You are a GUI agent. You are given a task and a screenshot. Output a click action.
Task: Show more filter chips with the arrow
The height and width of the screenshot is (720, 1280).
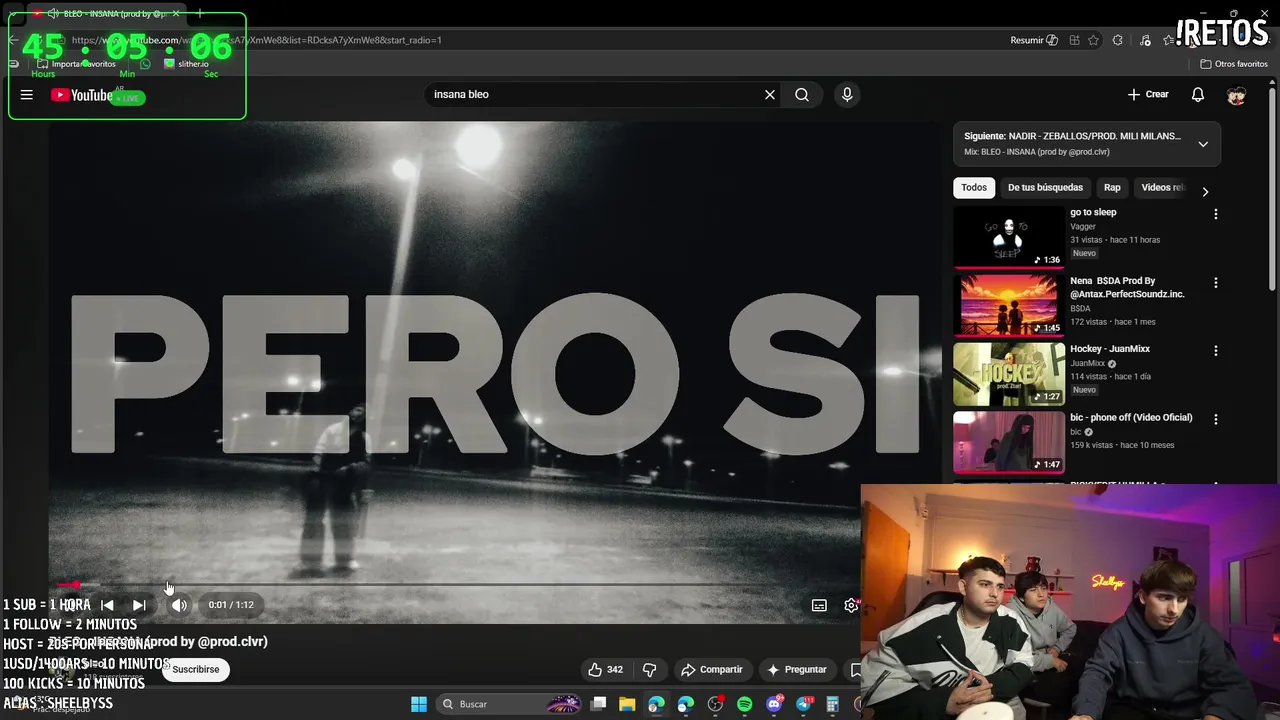[x=1205, y=191]
